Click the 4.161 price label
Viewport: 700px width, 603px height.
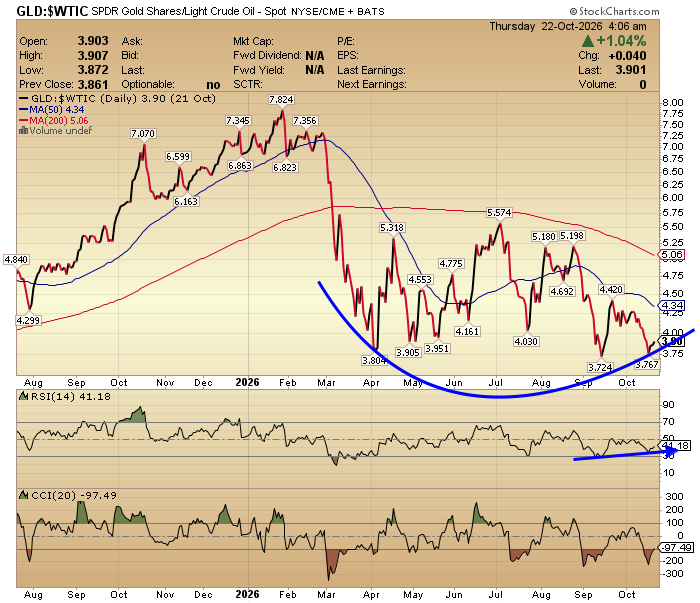(x=467, y=332)
